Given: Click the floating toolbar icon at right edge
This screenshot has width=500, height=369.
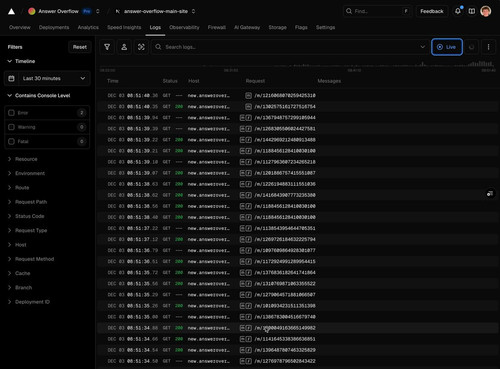Looking at the screenshot, I should click(x=490, y=194).
